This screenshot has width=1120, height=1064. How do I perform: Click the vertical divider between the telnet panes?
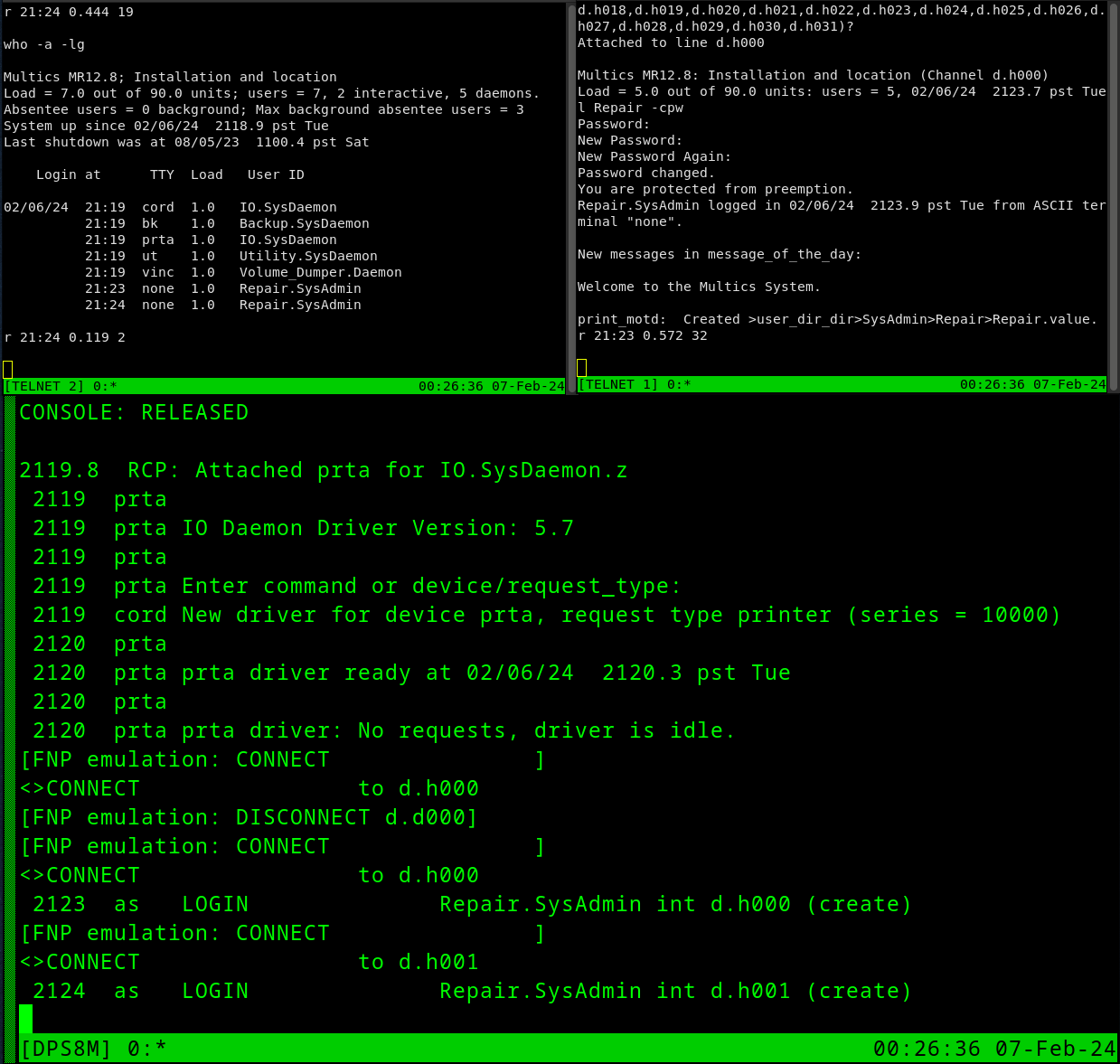571,197
